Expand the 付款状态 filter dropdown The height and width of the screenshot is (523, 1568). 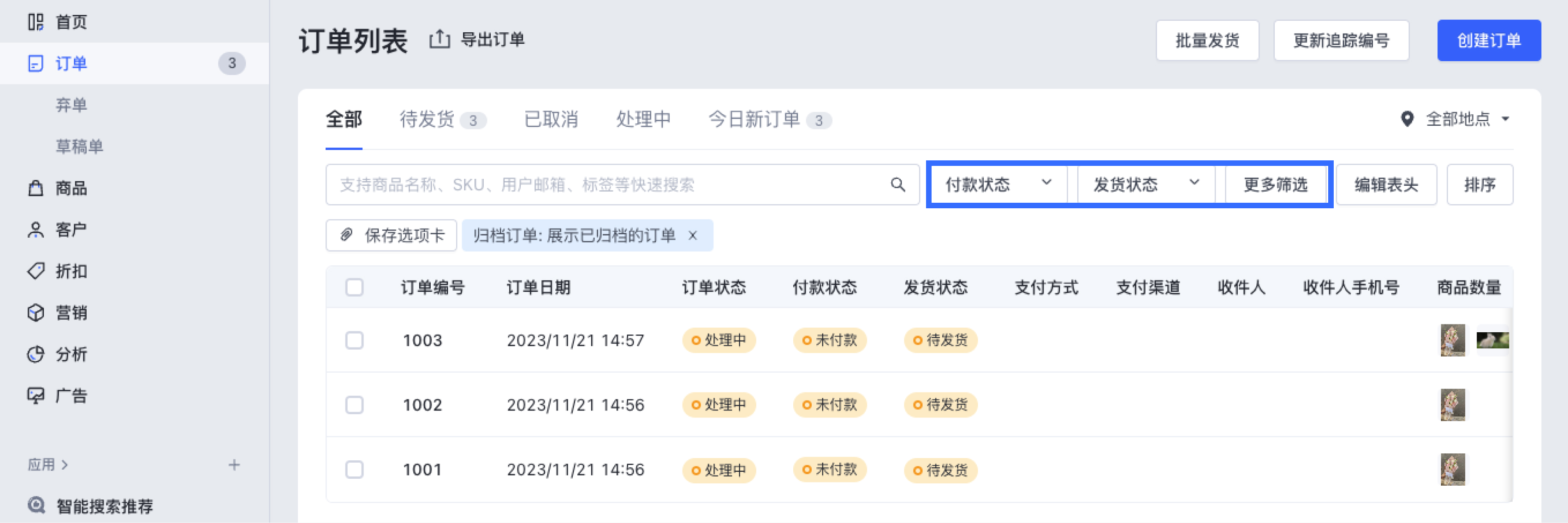tap(998, 184)
